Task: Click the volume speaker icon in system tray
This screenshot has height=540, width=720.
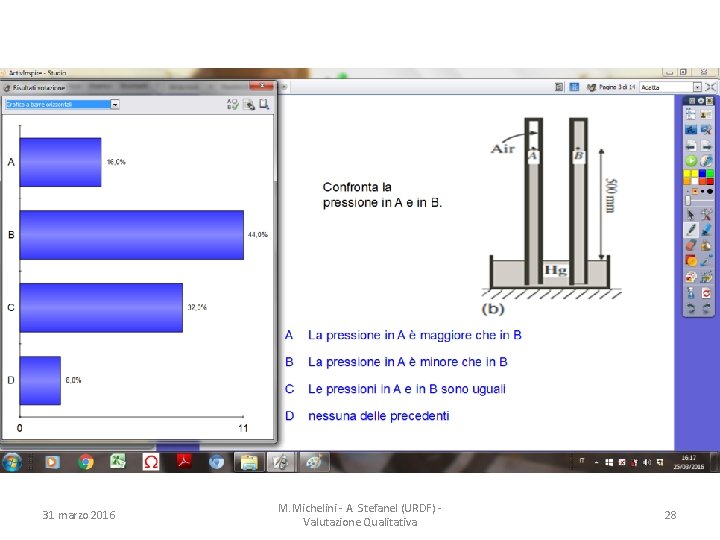Action: tap(647, 462)
